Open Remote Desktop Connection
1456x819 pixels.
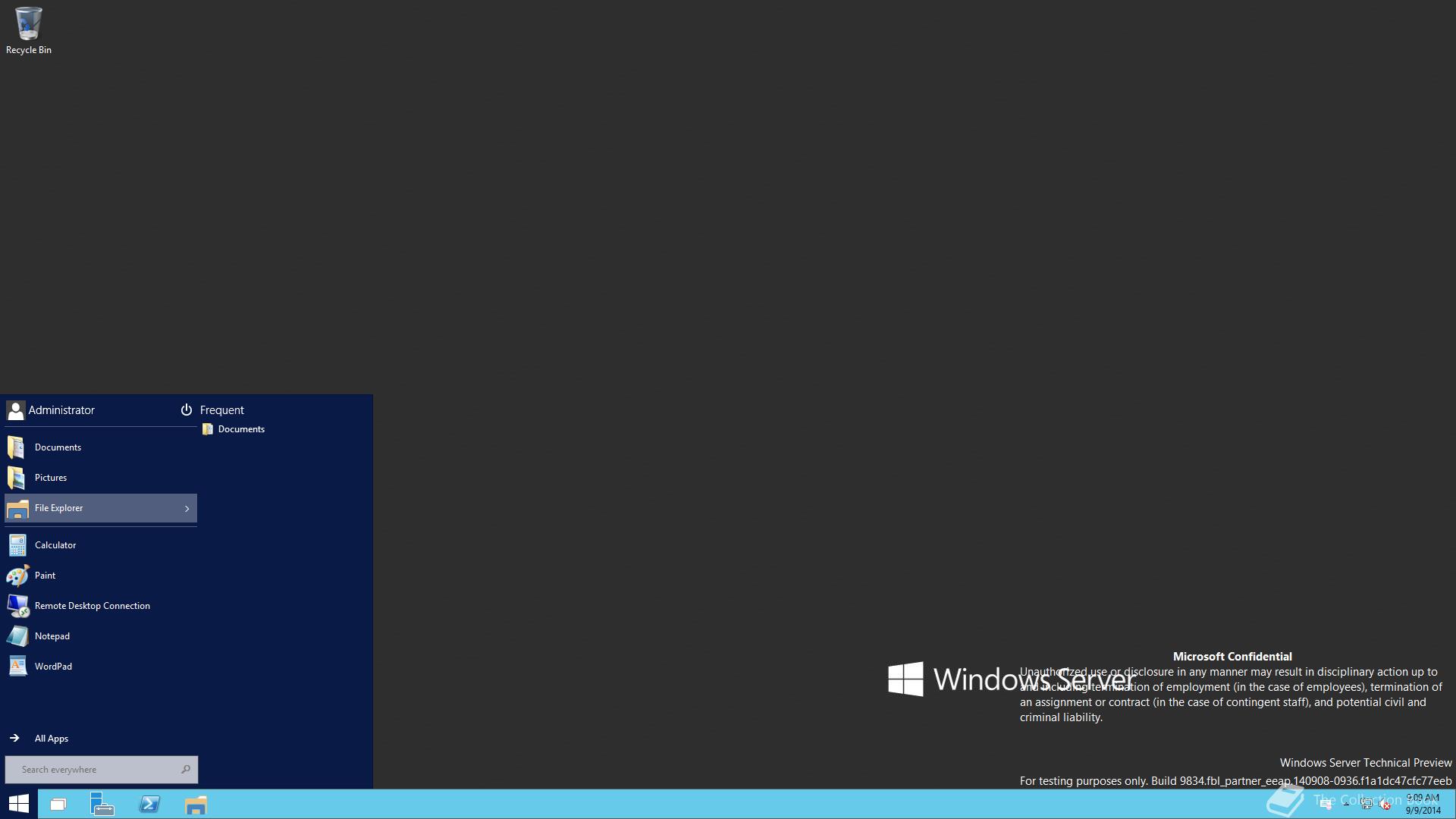(101, 606)
